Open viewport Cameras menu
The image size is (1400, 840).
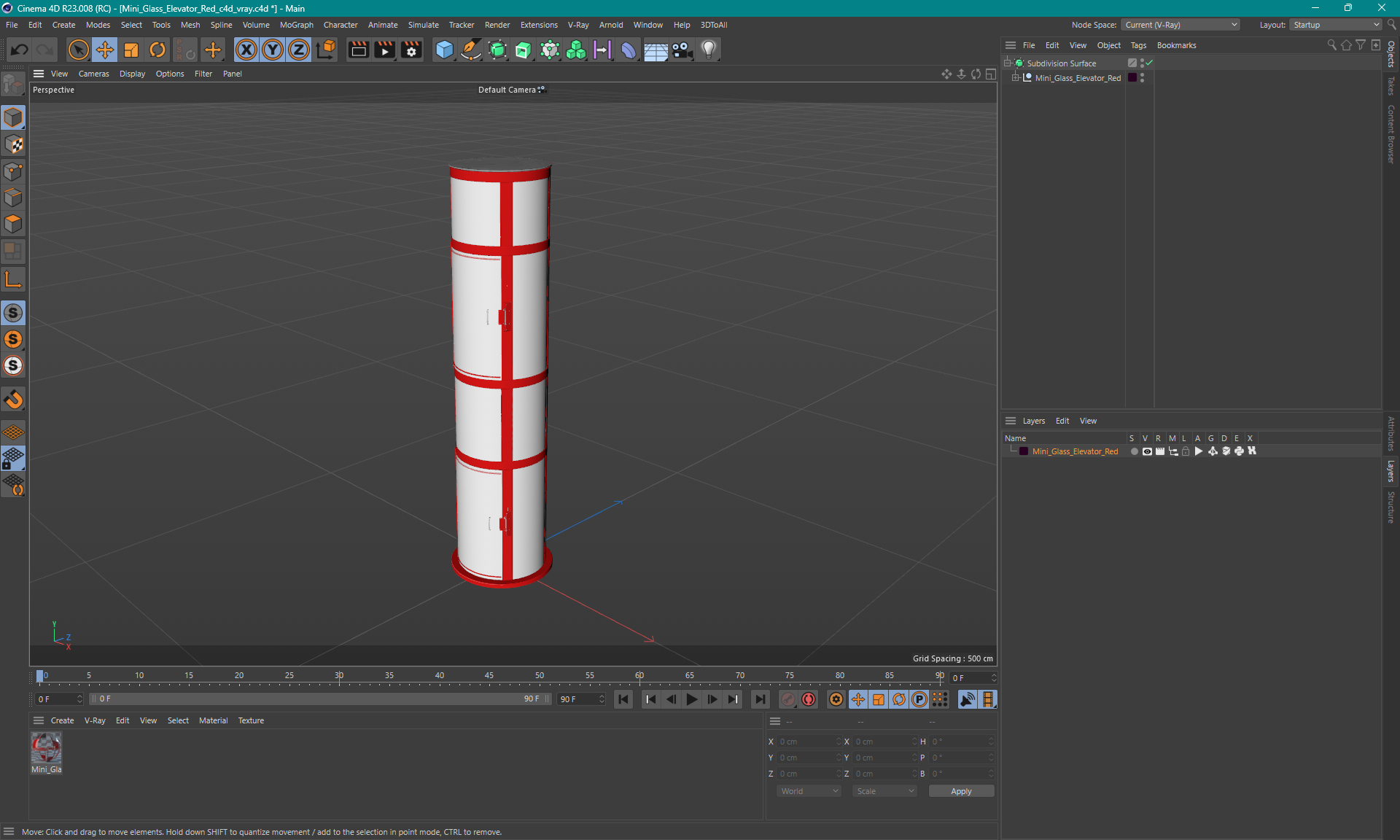click(93, 74)
